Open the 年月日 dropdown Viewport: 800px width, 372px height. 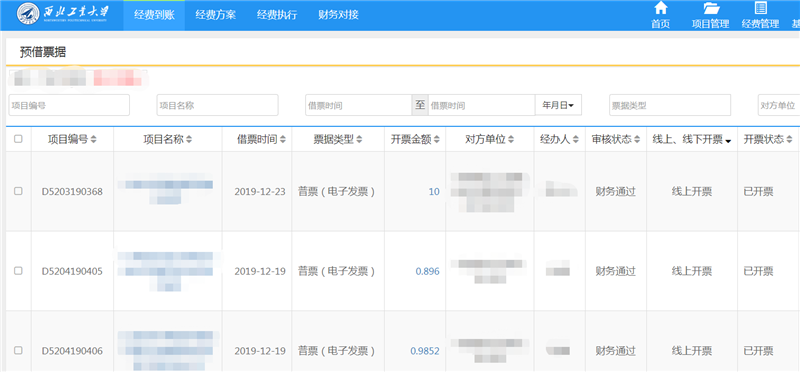pyautogui.click(x=558, y=105)
